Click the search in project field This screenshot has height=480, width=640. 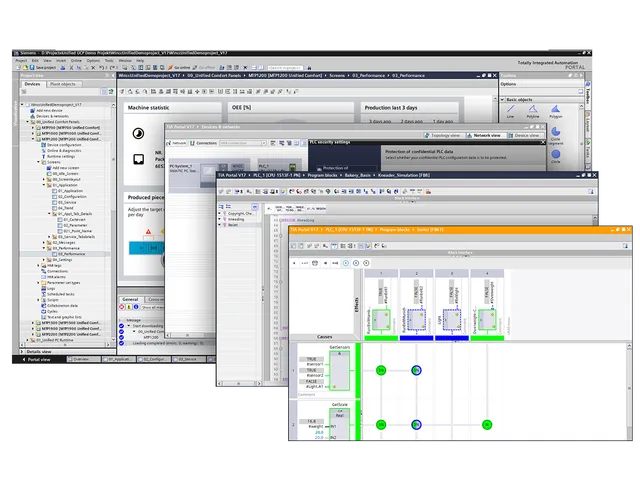[285, 67]
